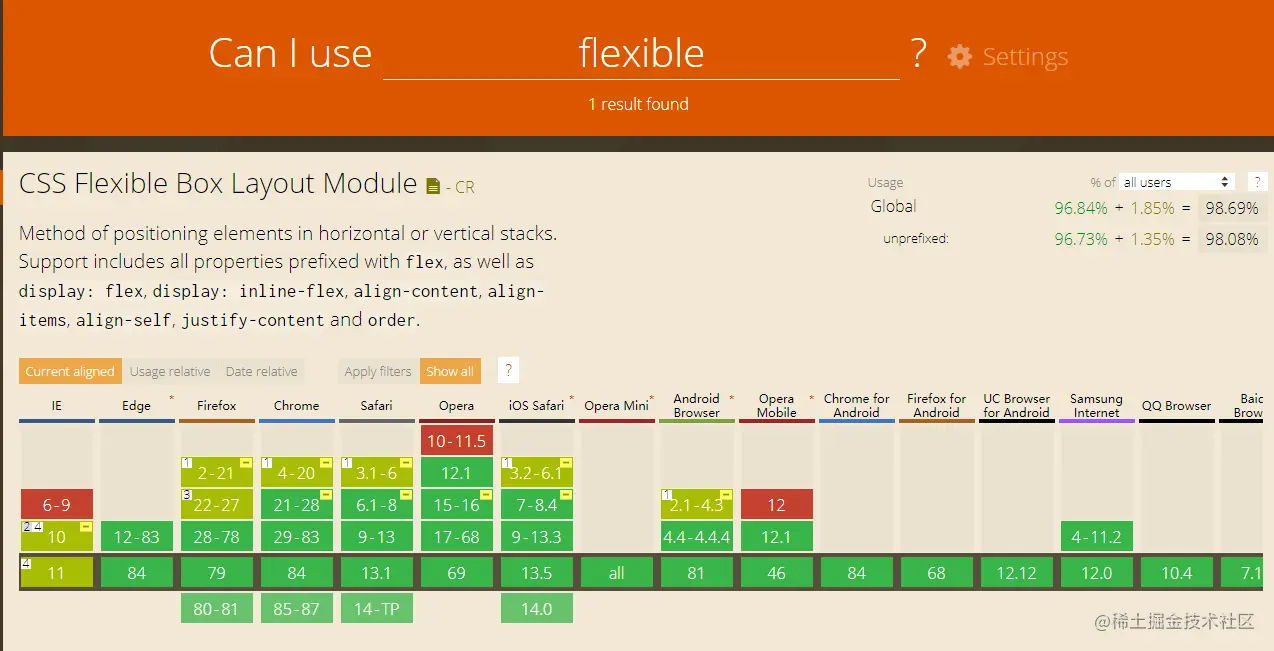
Task: Click Apply filters button
Action: click(378, 371)
